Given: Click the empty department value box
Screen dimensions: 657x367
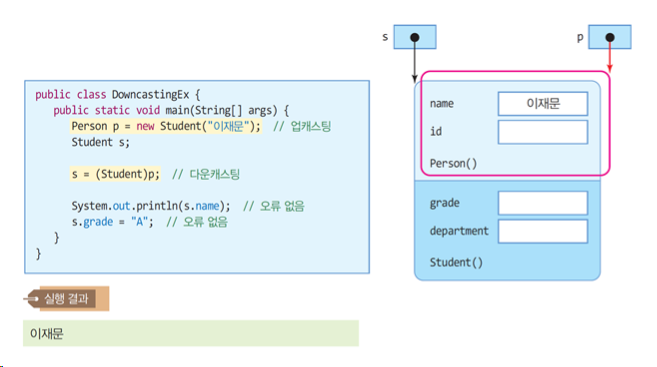Looking at the screenshot, I should pos(543,231).
